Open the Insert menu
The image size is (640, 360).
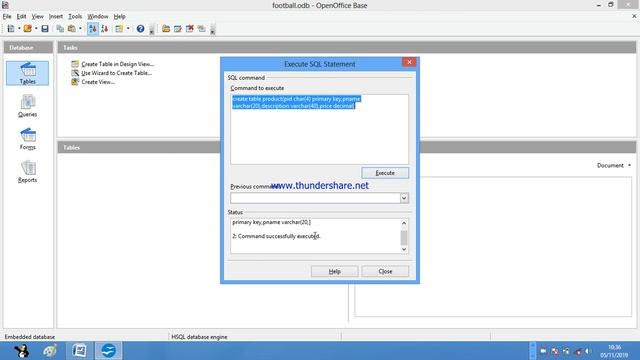(56, 16)
